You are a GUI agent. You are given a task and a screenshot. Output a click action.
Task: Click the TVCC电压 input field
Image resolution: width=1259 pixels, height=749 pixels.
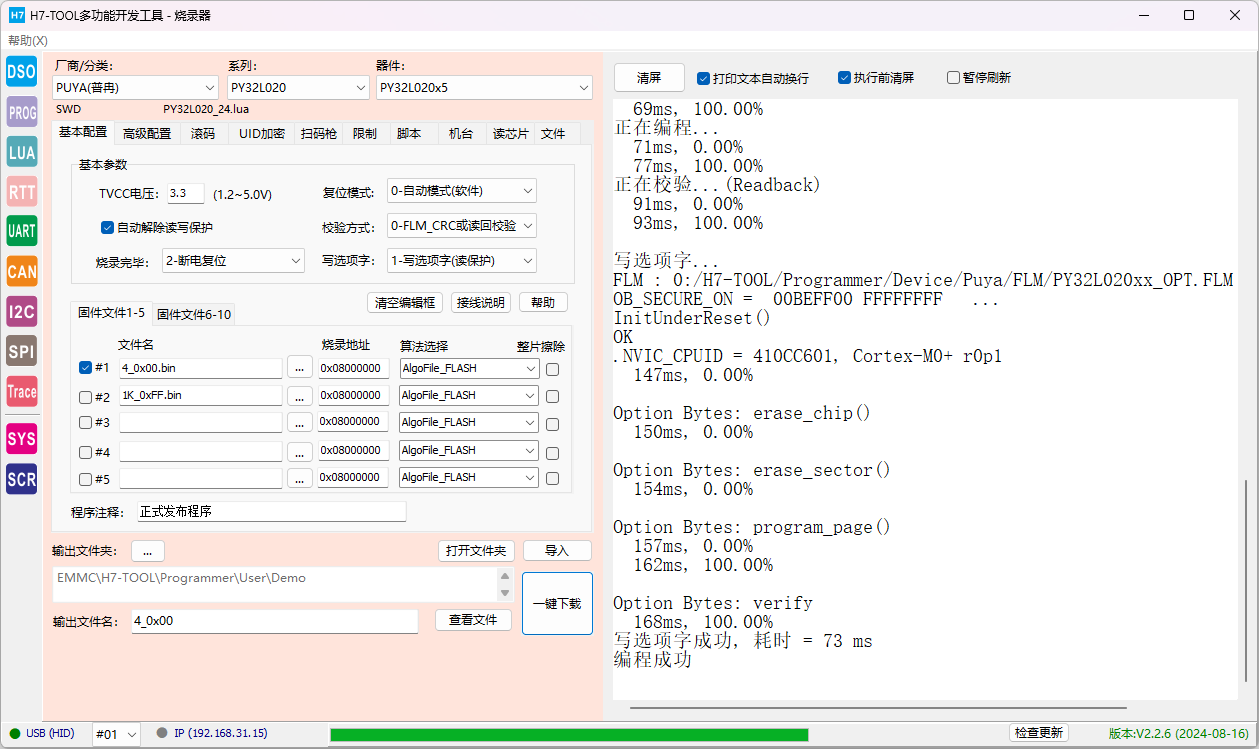[x=186, y=193]
